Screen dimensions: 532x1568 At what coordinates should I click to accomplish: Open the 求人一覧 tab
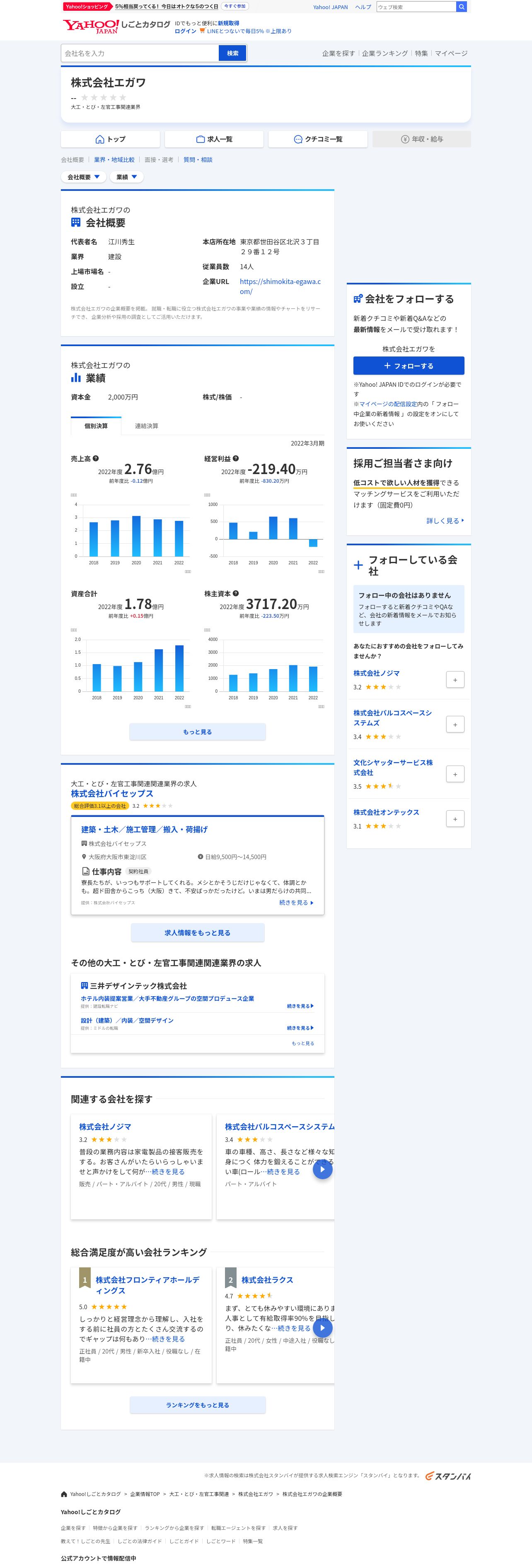click(214, 140)
